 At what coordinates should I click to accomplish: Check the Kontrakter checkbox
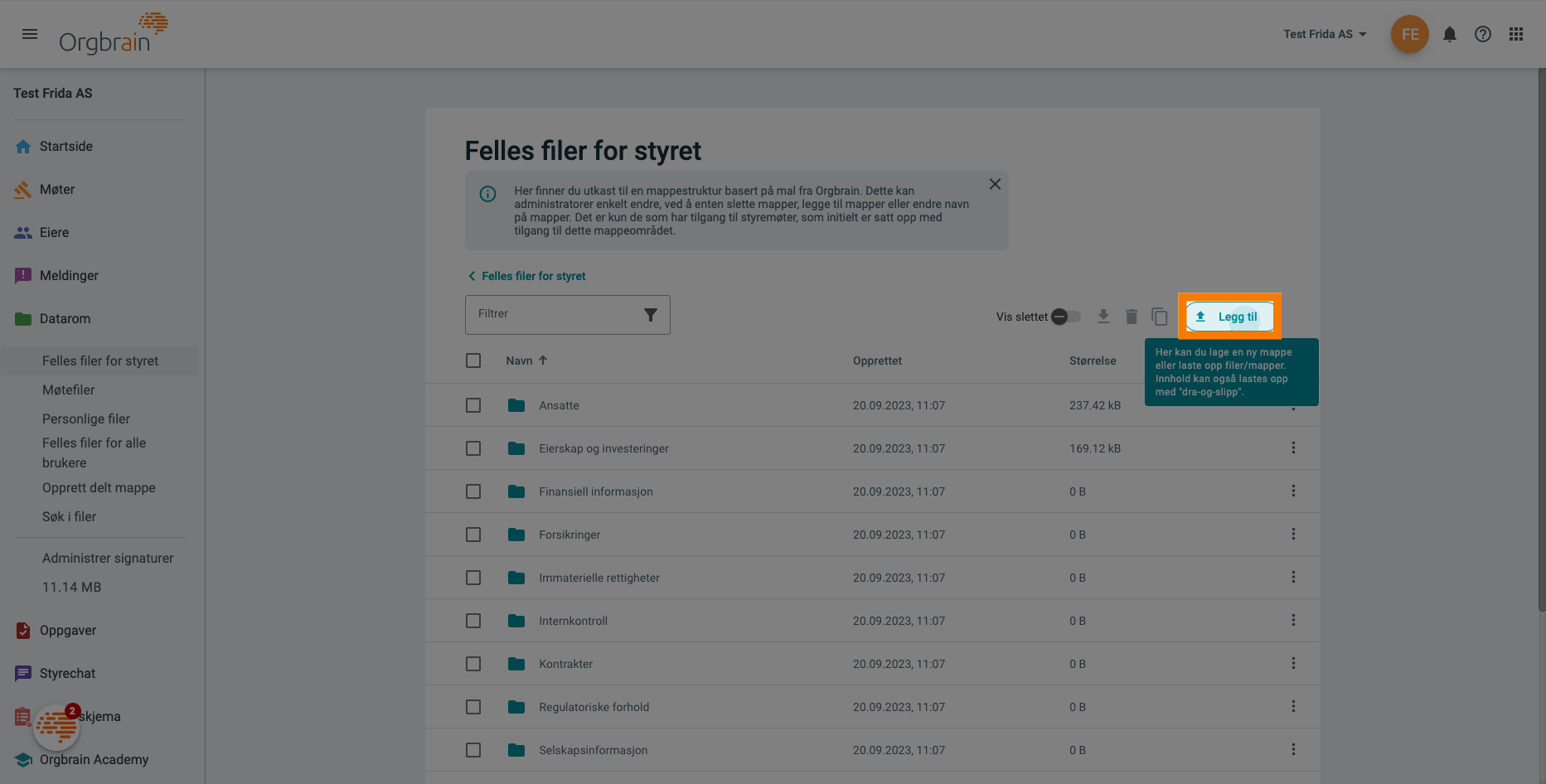(473, 664)
